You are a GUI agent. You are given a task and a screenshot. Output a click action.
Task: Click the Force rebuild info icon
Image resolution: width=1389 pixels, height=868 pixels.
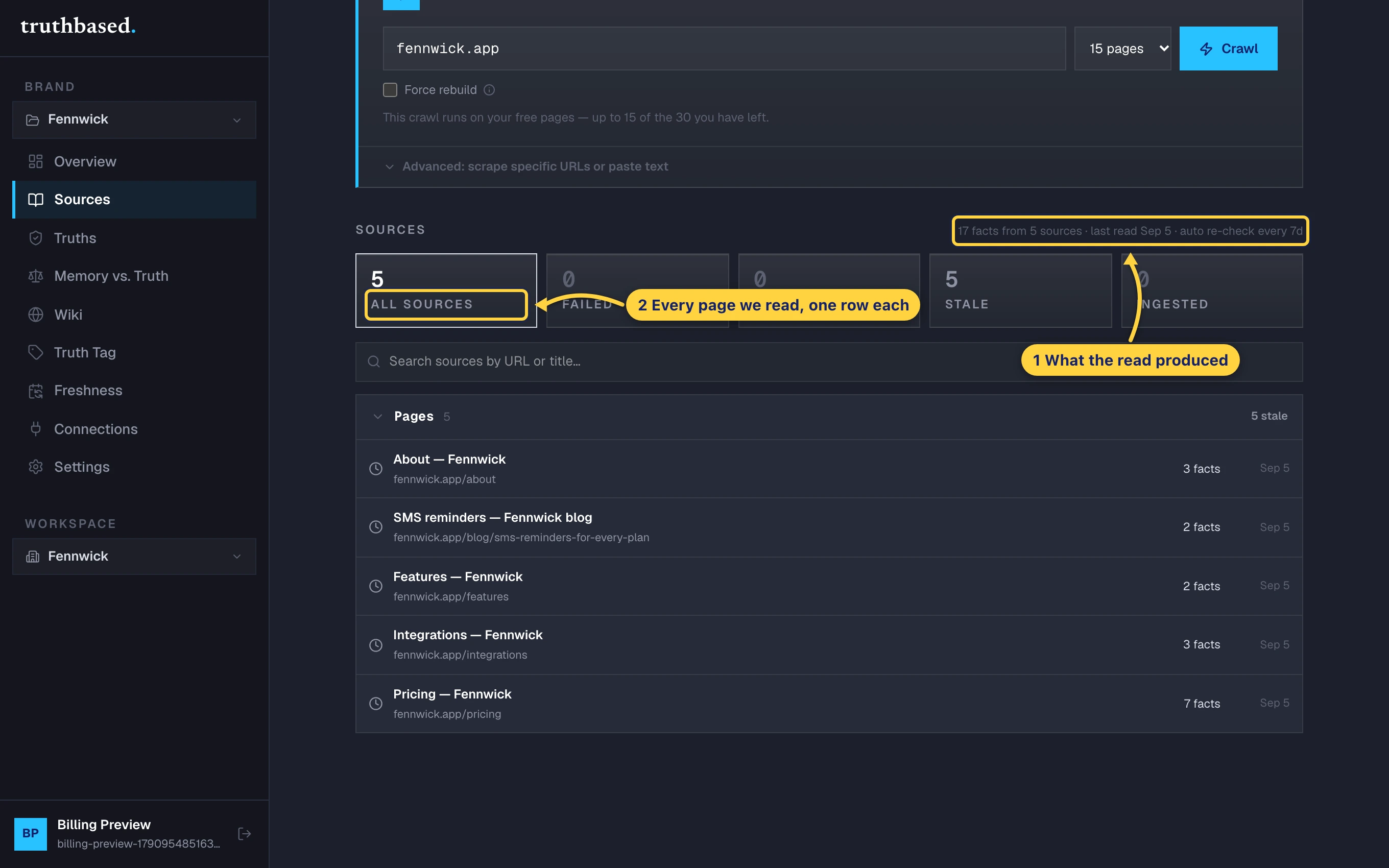point(489,89)
